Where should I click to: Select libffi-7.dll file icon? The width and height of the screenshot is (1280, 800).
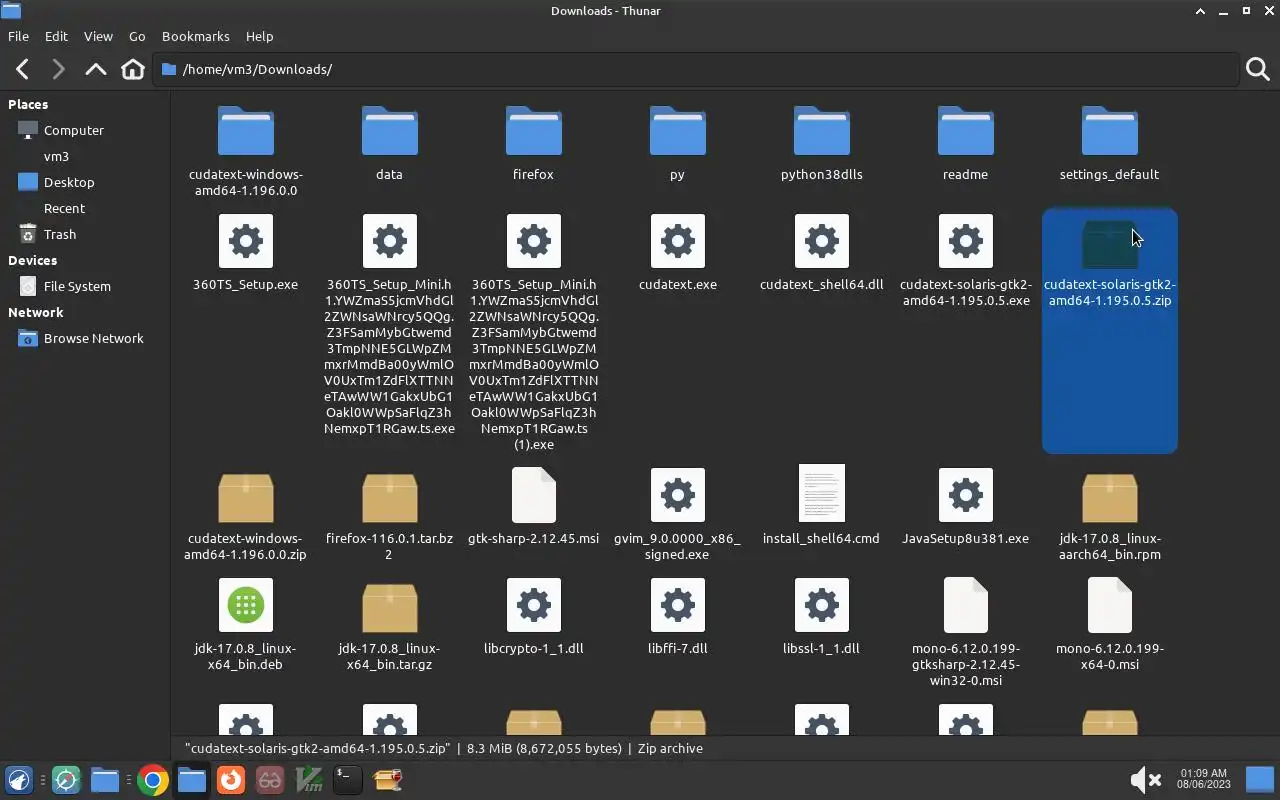(677, 605)
